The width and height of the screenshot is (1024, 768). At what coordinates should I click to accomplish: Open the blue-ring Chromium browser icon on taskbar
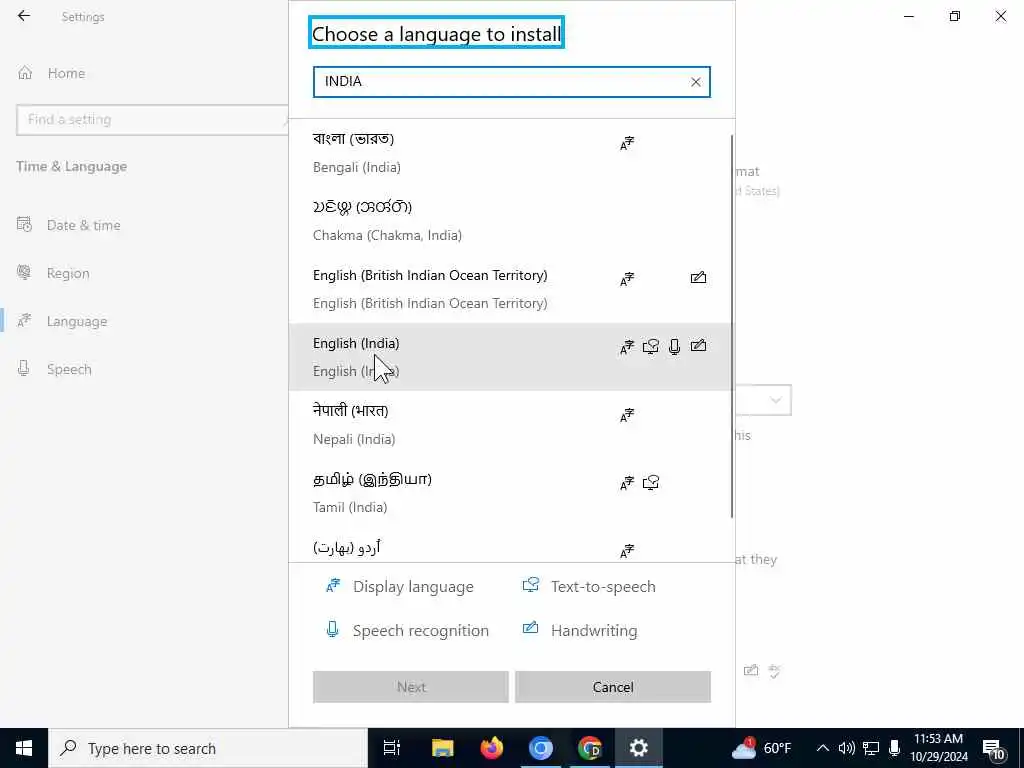(541, 748)
